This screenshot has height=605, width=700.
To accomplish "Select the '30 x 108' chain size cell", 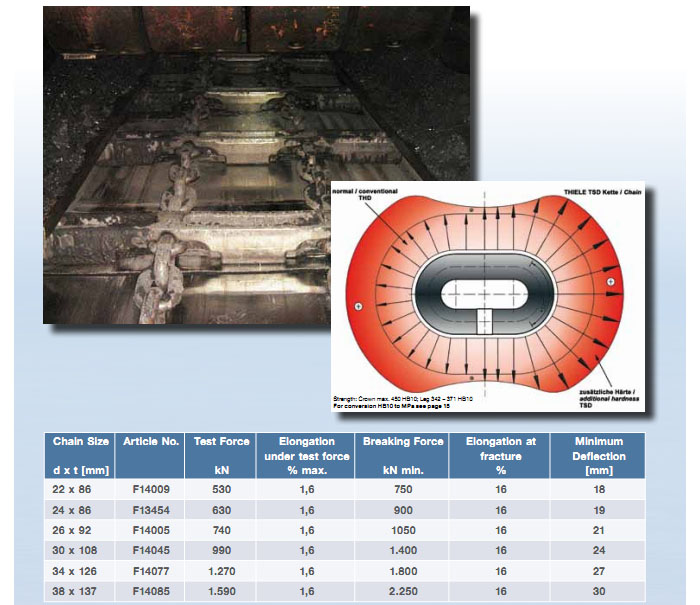I will (x=80, y=551).
